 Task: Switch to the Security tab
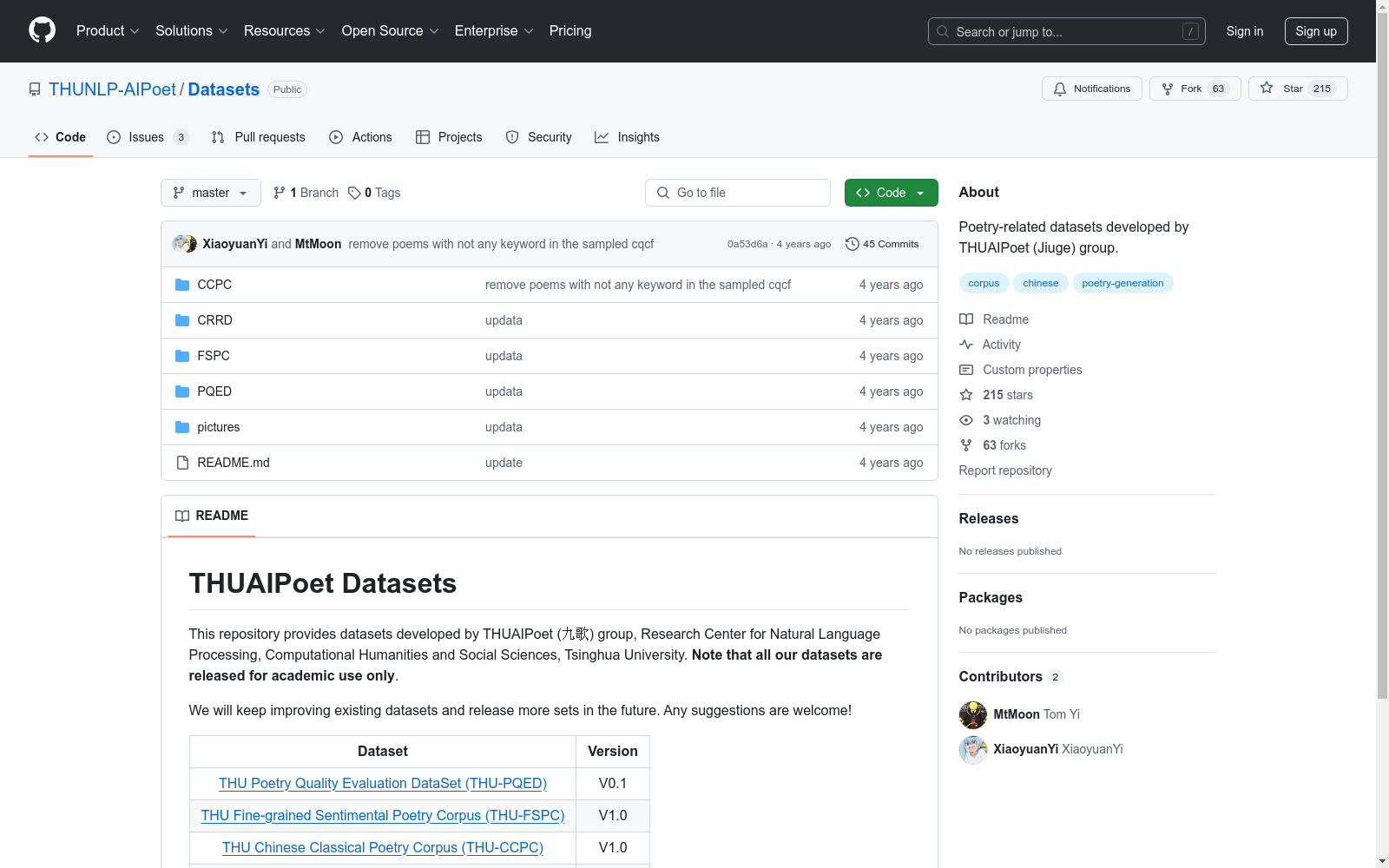pos(539,137)
